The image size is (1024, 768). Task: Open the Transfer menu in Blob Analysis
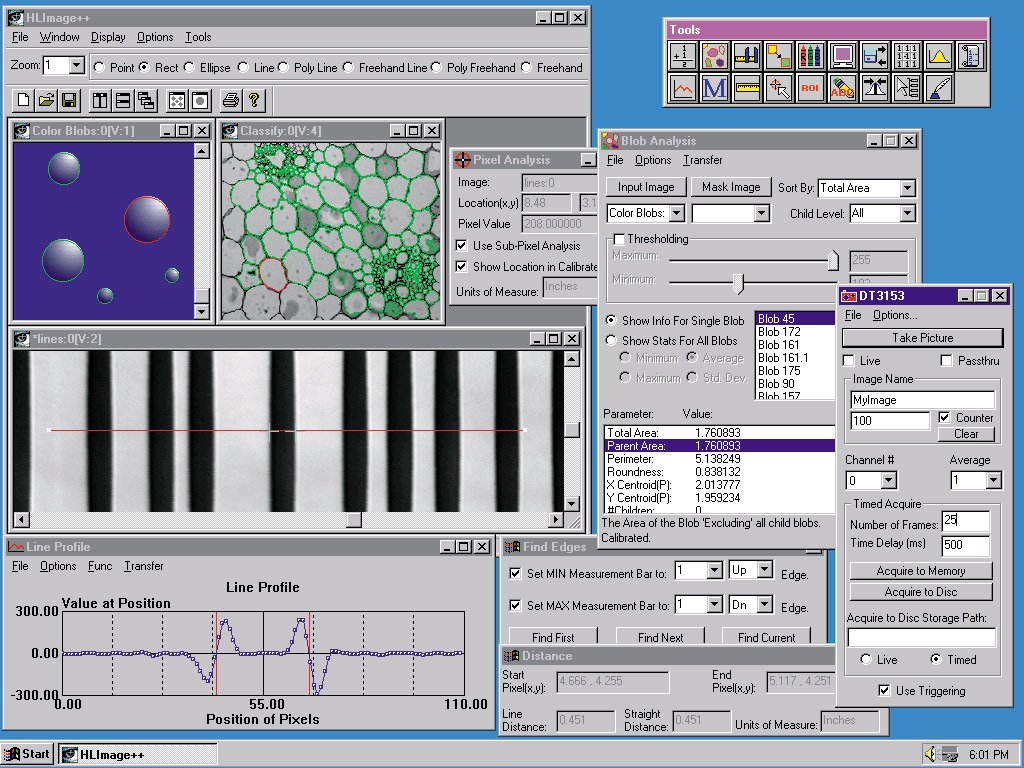tap(703, 160)
